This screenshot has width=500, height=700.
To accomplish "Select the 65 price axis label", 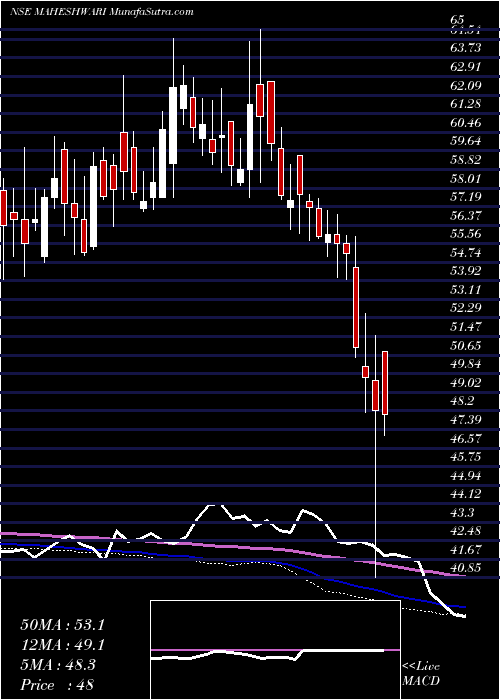I will [458, 21].
